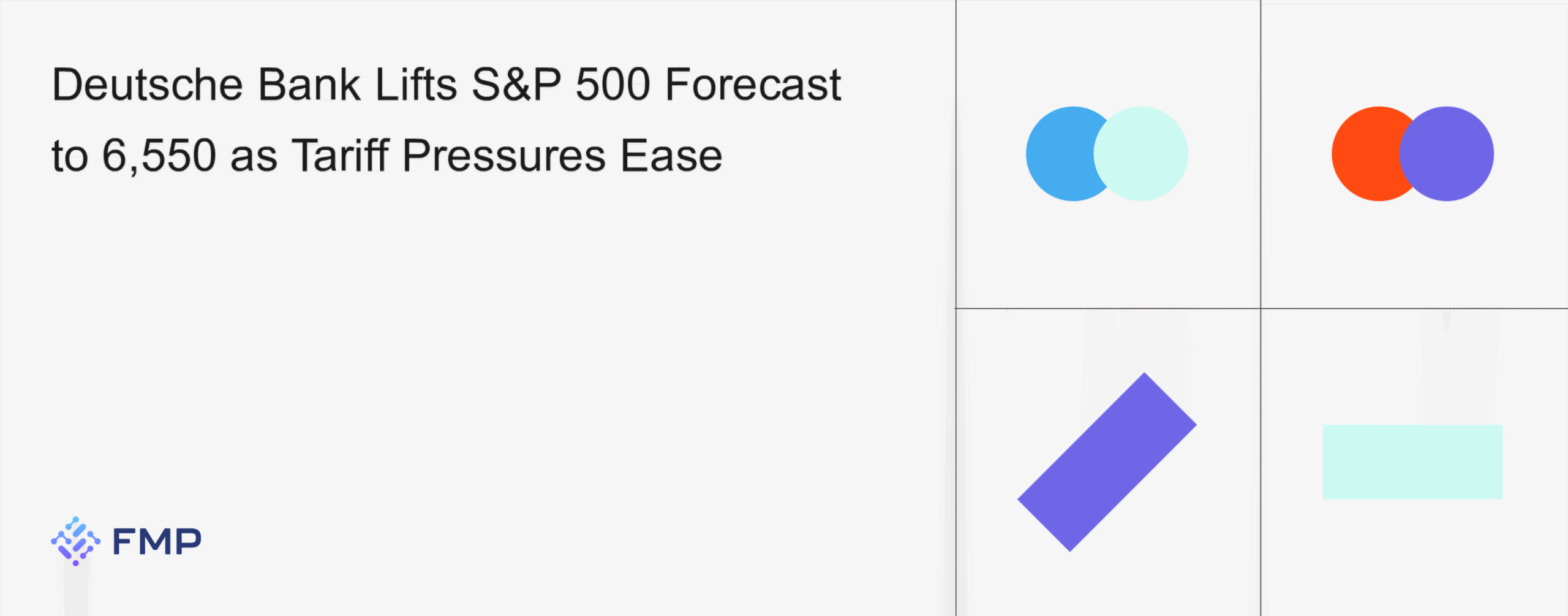Click the vertical divider line left of blue circle
Image resolution: width=1568 pixels, height=616 pixels.
tap(956, 154)
